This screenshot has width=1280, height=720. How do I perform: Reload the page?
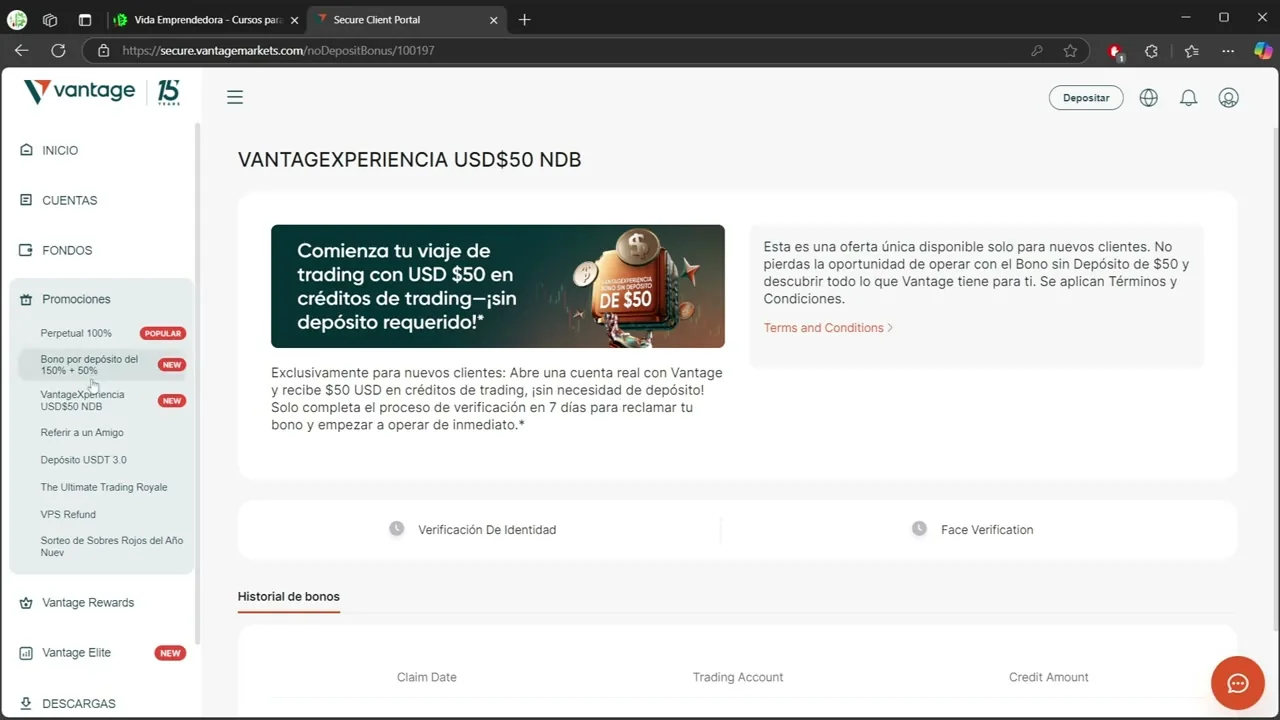[58, 50]
